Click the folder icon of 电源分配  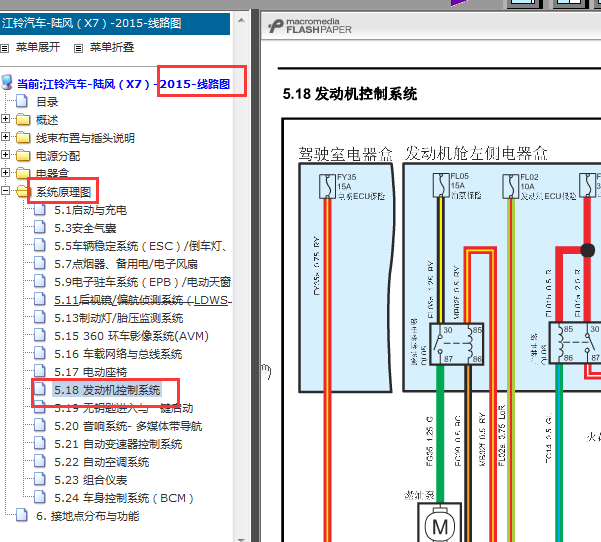pos(23,155)
